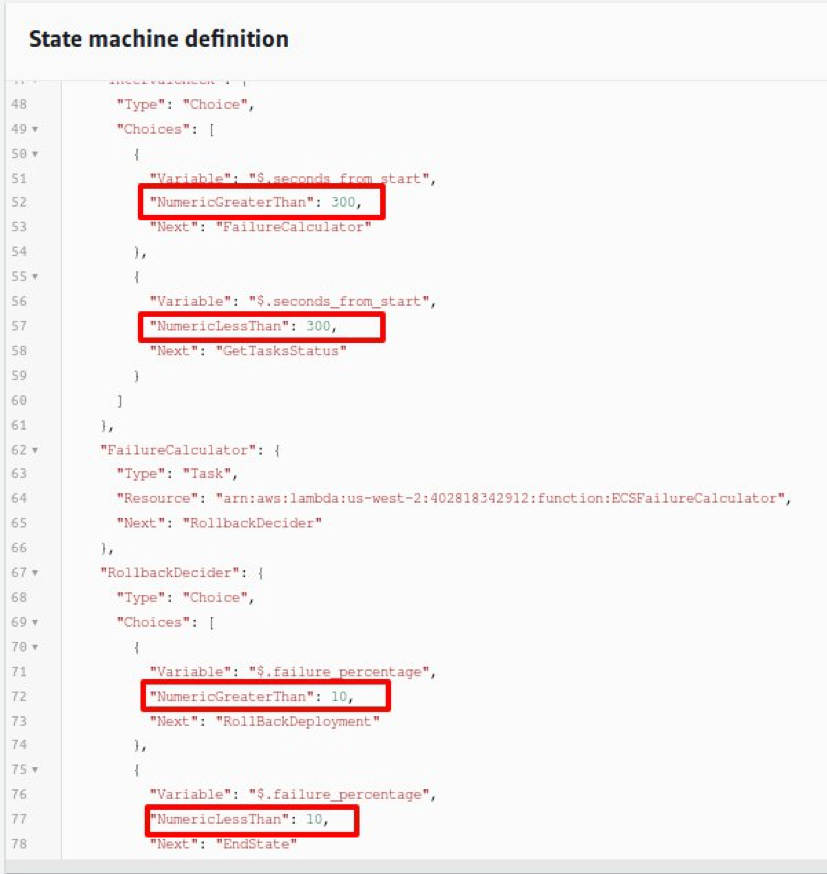Click the NumericGreaterThan 300 value on line 52

[x=343, y=202]
